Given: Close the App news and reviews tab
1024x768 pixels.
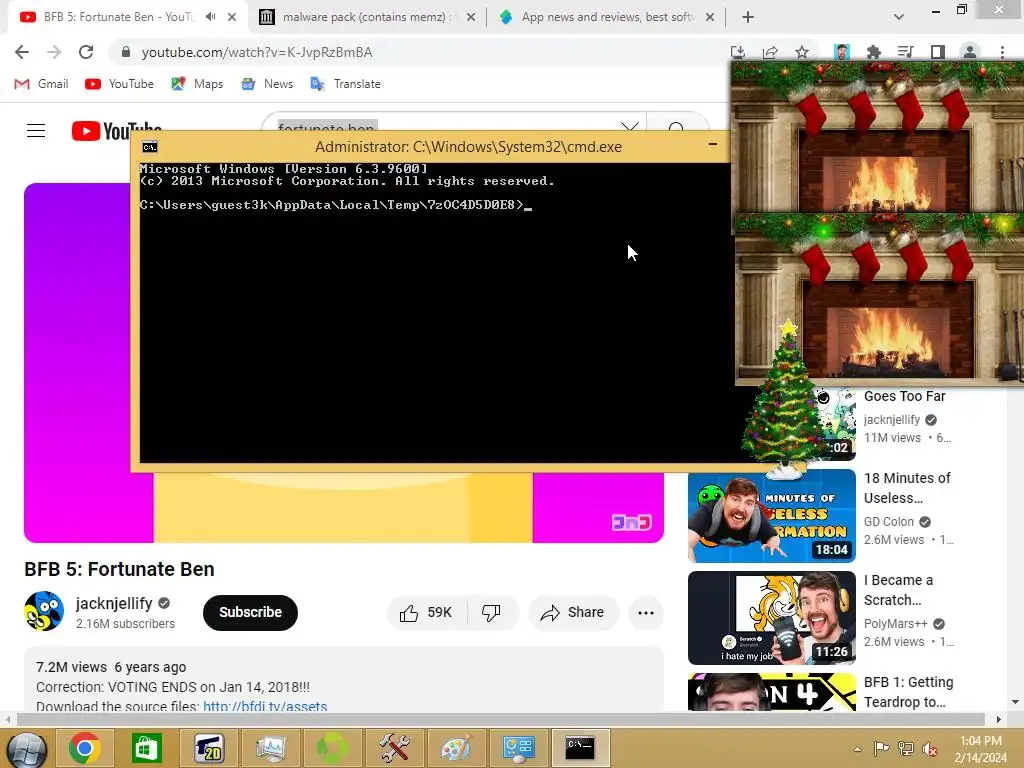Looking at the screenshot, I should [710, 17].
